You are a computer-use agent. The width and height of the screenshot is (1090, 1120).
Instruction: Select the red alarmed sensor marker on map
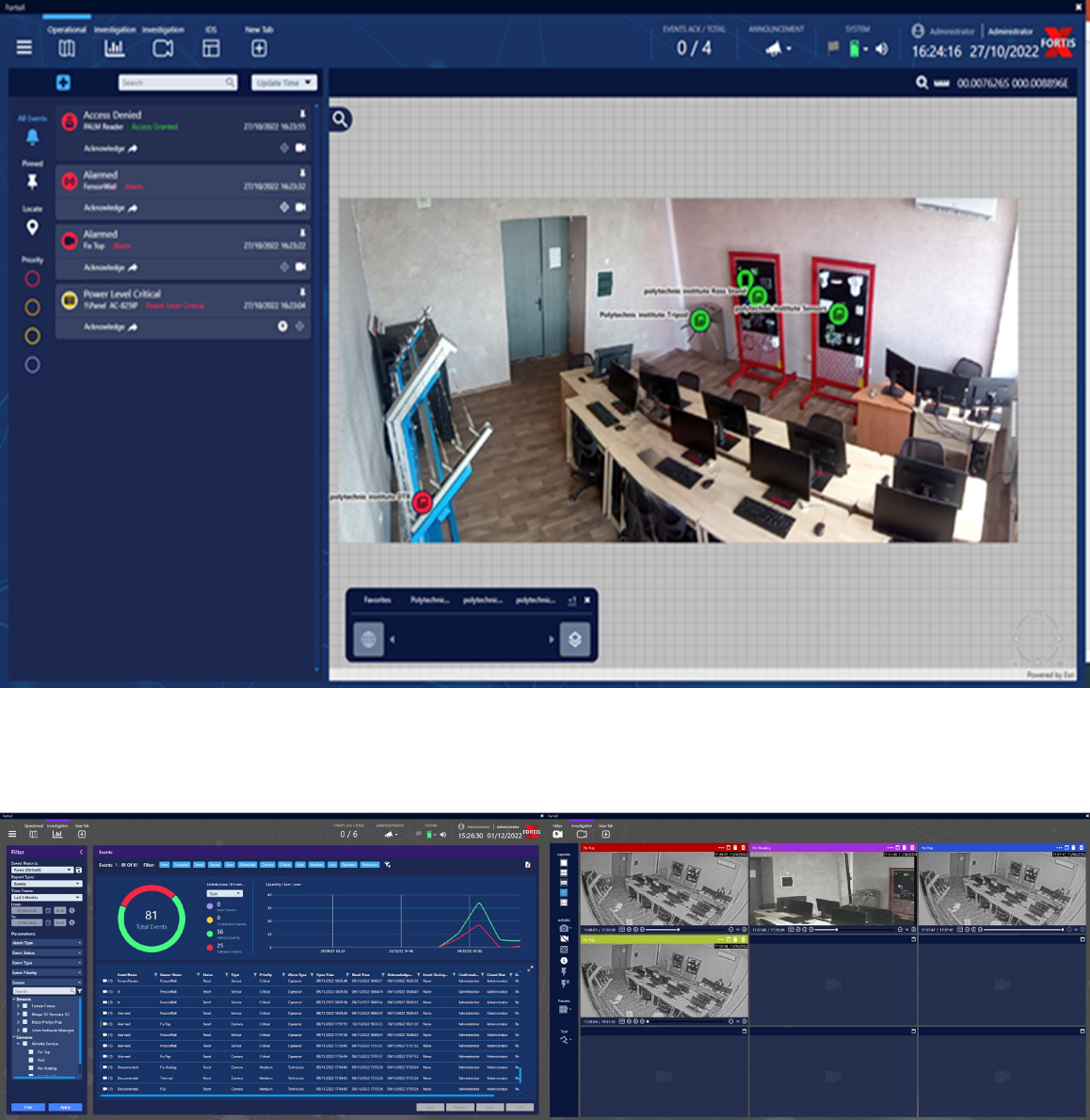click(x=422, y=503)
